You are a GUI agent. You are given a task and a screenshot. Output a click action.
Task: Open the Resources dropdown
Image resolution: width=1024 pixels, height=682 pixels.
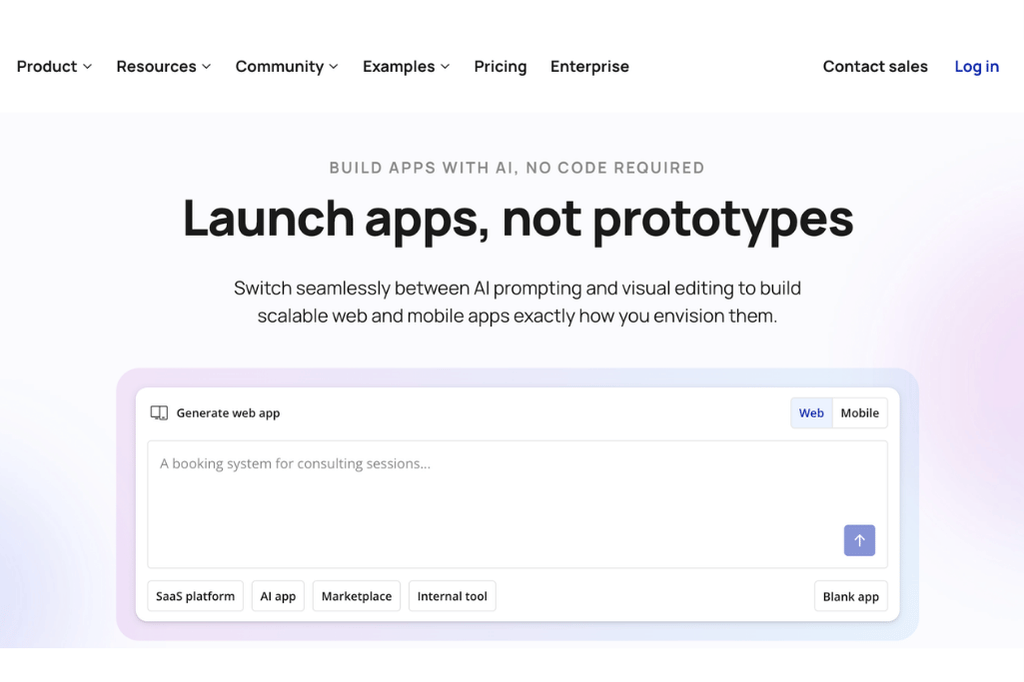[x=163, y=67]
